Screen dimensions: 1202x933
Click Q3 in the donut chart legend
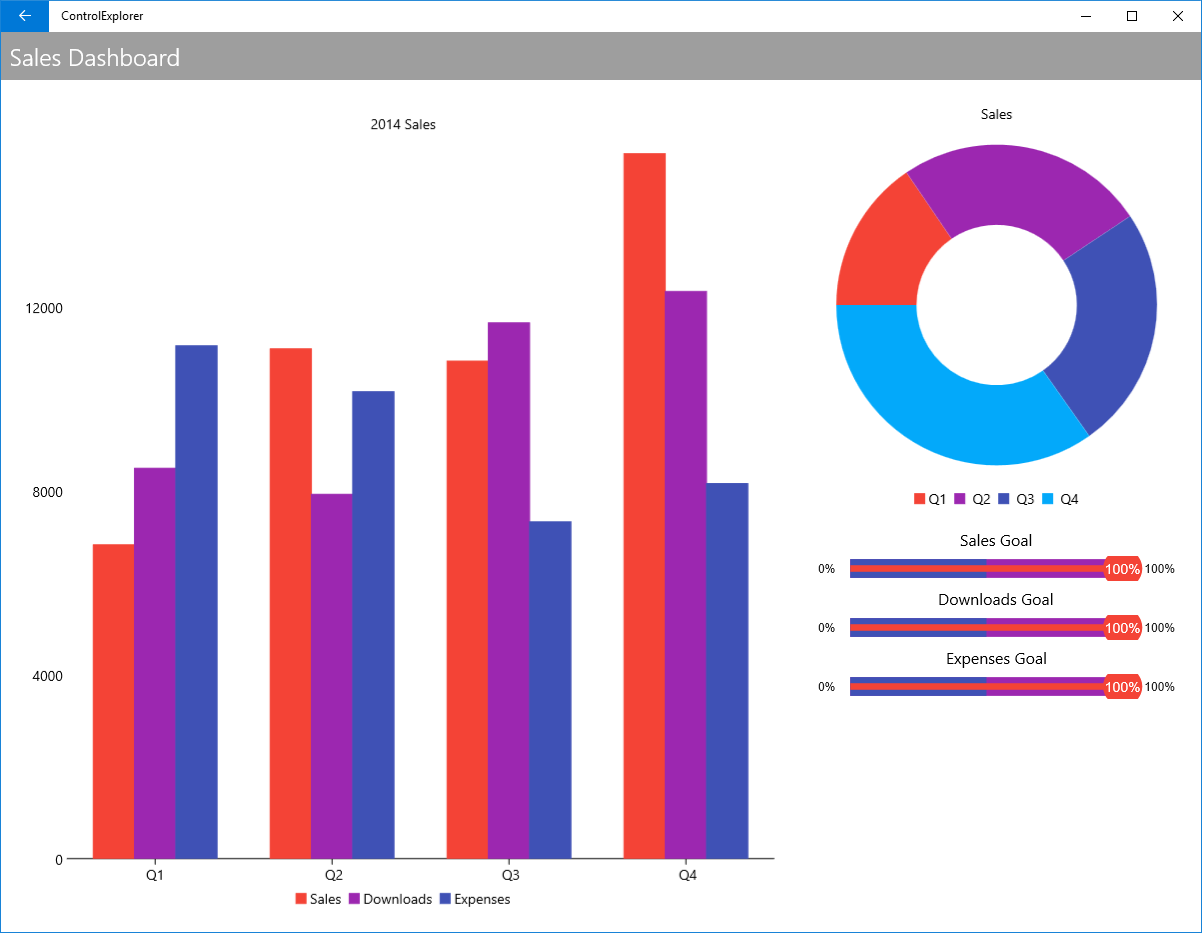click(x=1018, y=499)
